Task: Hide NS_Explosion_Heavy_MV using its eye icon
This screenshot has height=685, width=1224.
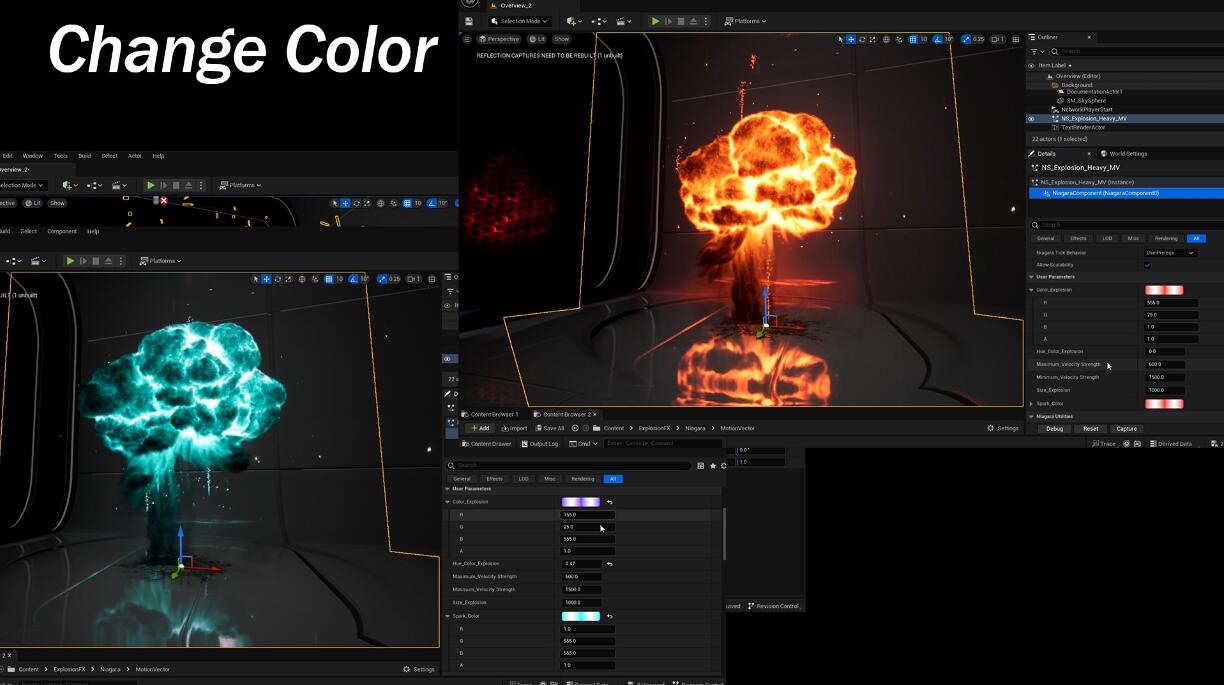Action: [1031, 118]
